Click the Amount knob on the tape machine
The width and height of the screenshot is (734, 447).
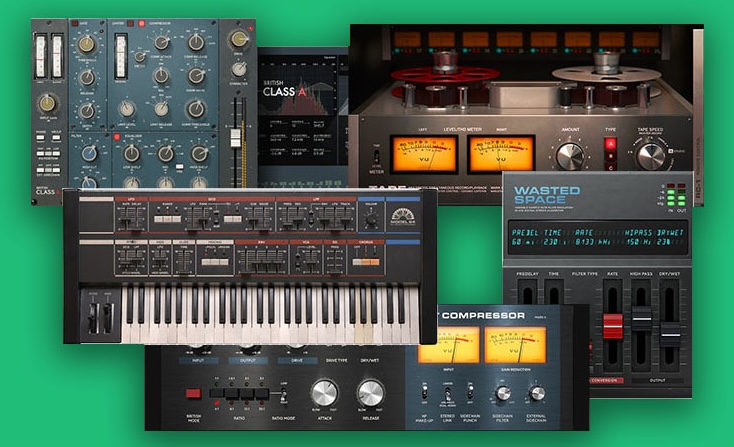pos(570,156)
